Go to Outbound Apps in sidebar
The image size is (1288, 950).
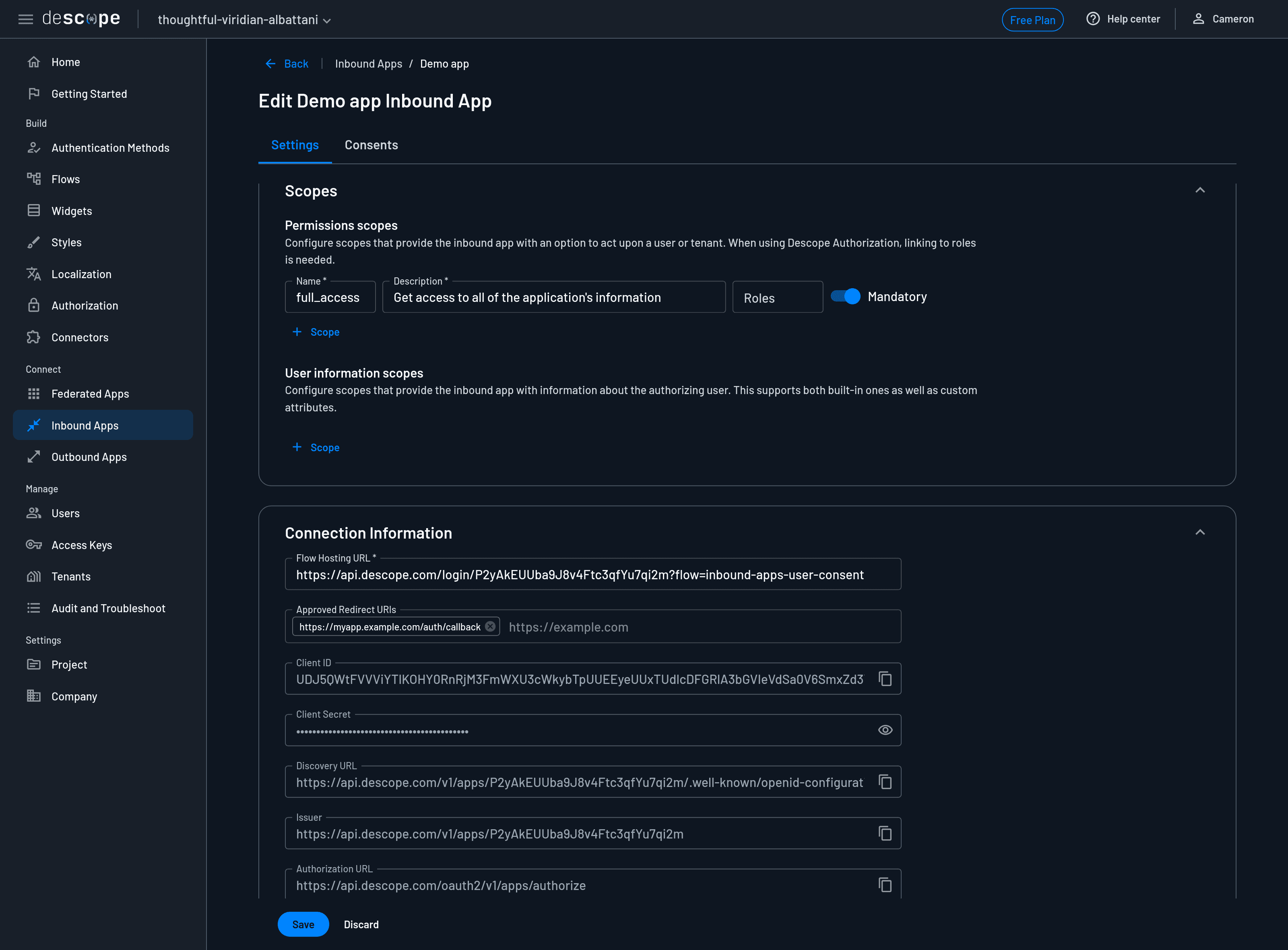click(x=89, y=457)
